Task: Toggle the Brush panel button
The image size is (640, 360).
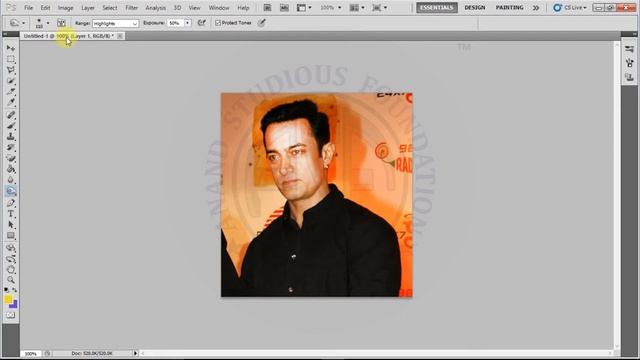Action: point(61,23)
